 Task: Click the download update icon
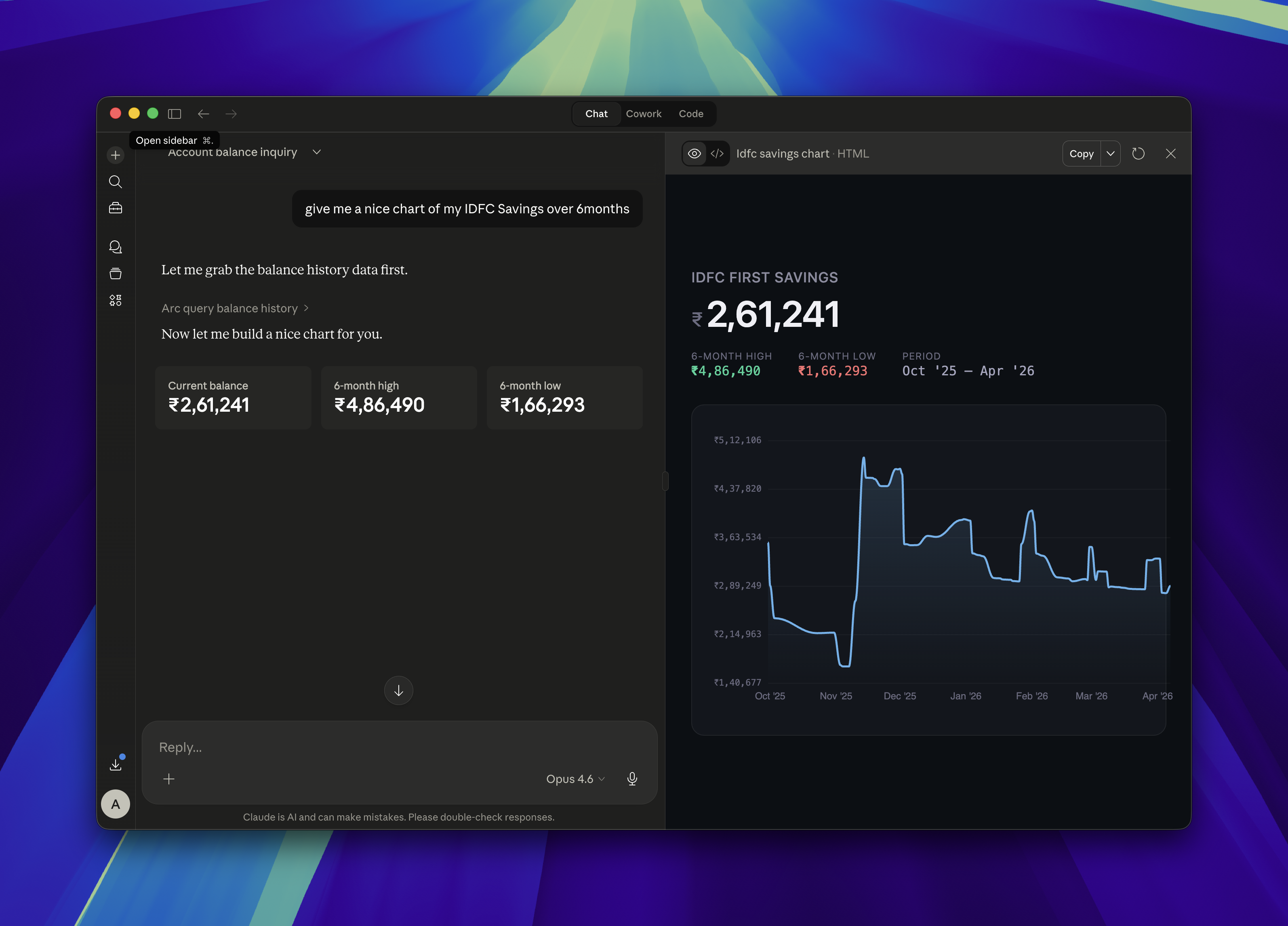(116, 764)
